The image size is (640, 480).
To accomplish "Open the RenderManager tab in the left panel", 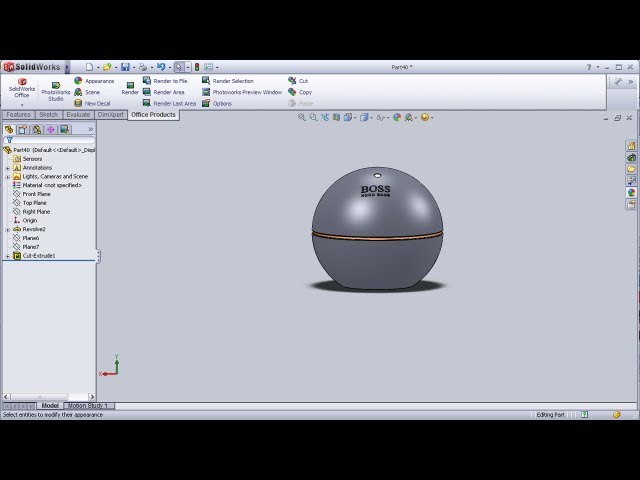I will pos(64,129).
